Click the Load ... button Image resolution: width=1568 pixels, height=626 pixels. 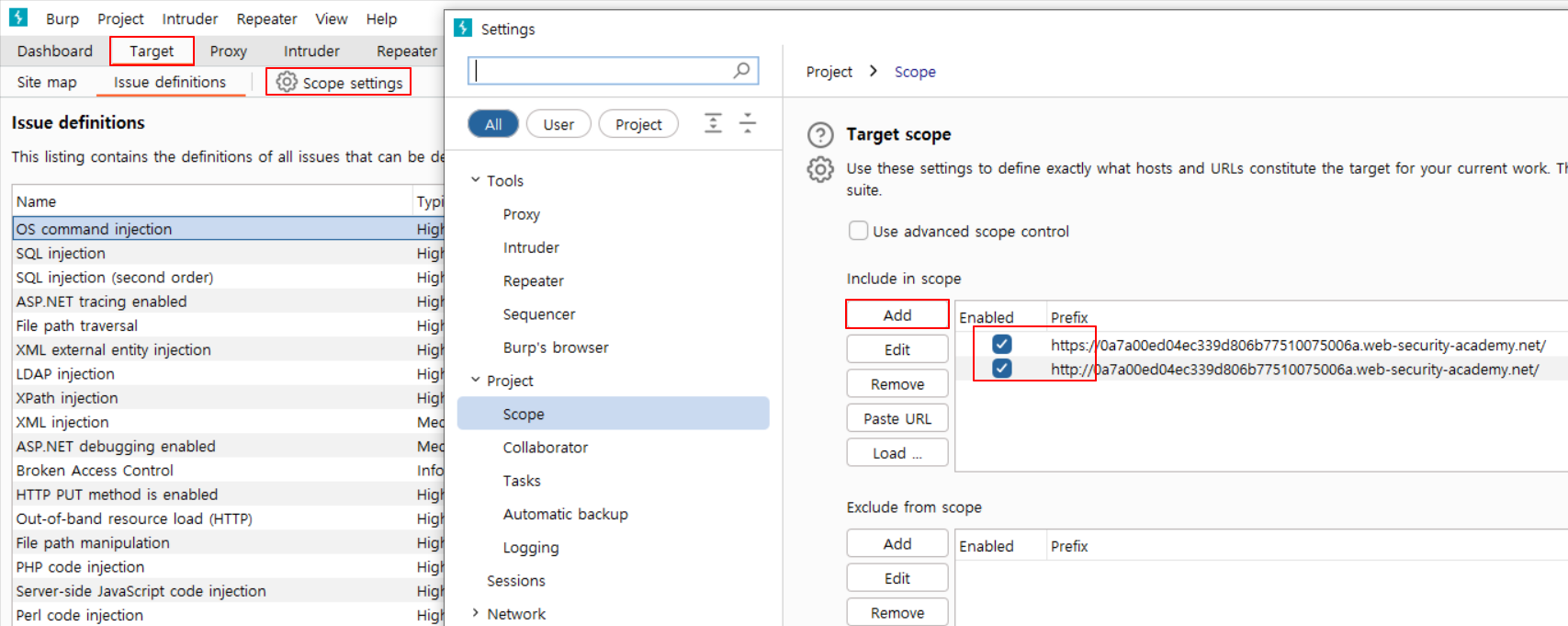(x=897, y=453)
